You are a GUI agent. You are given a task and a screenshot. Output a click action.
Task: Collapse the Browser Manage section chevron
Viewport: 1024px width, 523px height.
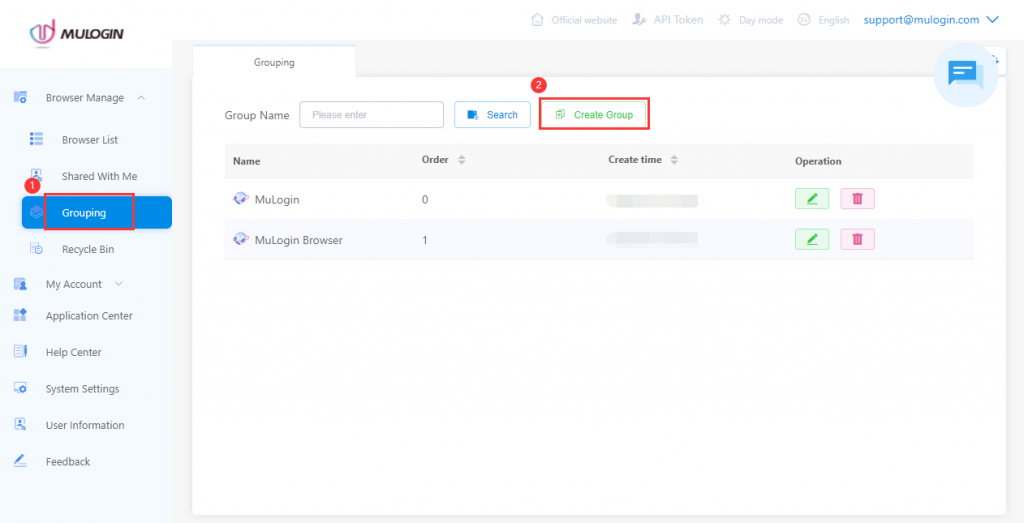[x=141, y=98]
